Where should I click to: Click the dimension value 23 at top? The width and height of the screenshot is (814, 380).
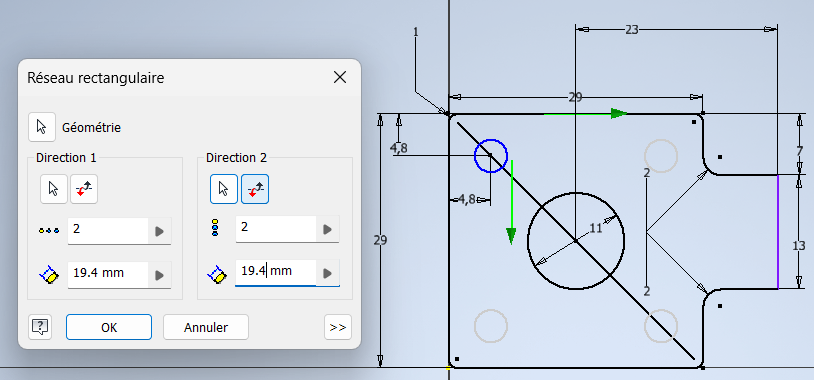[631, 30]
